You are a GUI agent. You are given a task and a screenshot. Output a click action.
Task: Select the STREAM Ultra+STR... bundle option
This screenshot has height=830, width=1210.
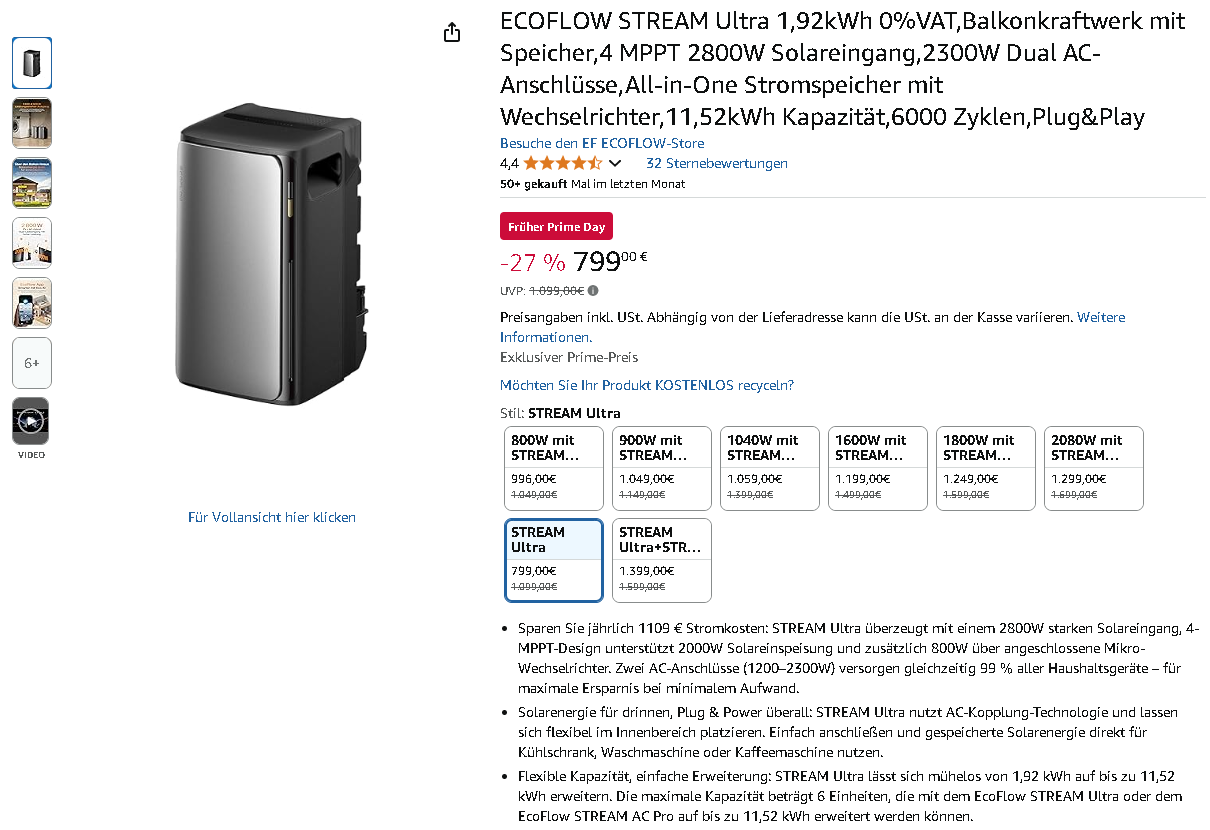pos(662,560)
